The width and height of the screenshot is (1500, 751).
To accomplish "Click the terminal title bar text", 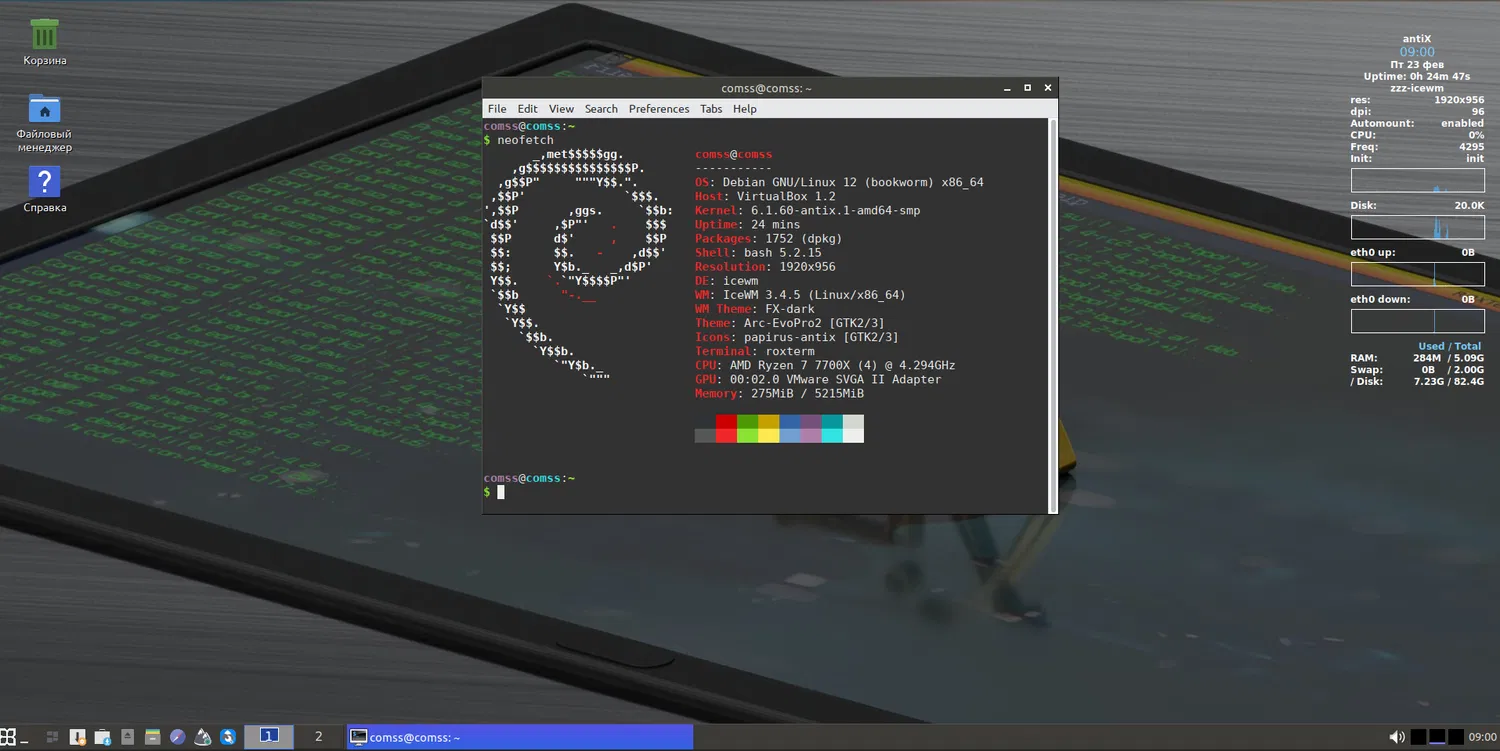I will [x=766, y=88].
